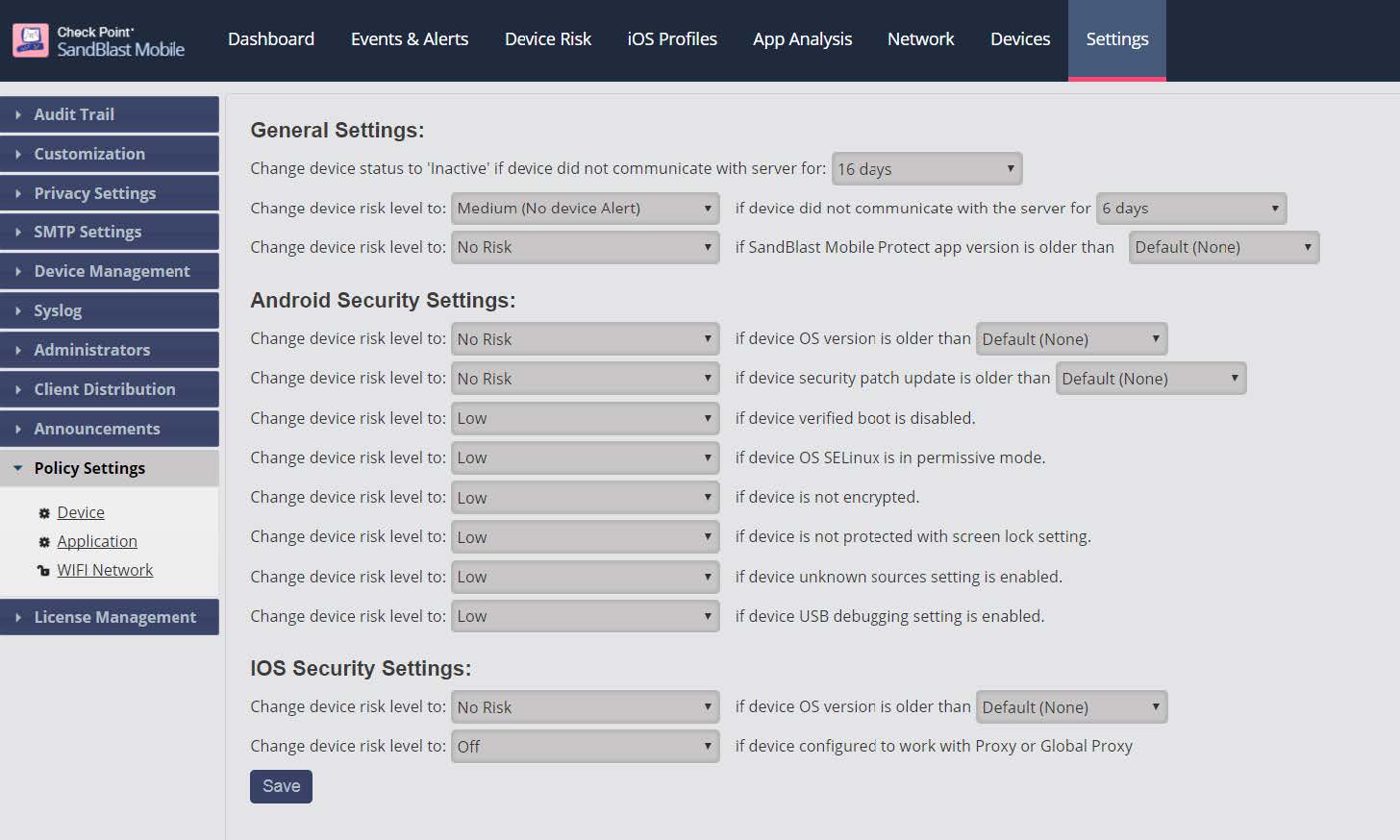The height and width of the screenshot is (840, 1400).
Task: Open the Medium (No device Alert) dropdown
Action: click(x=586, y=209)
